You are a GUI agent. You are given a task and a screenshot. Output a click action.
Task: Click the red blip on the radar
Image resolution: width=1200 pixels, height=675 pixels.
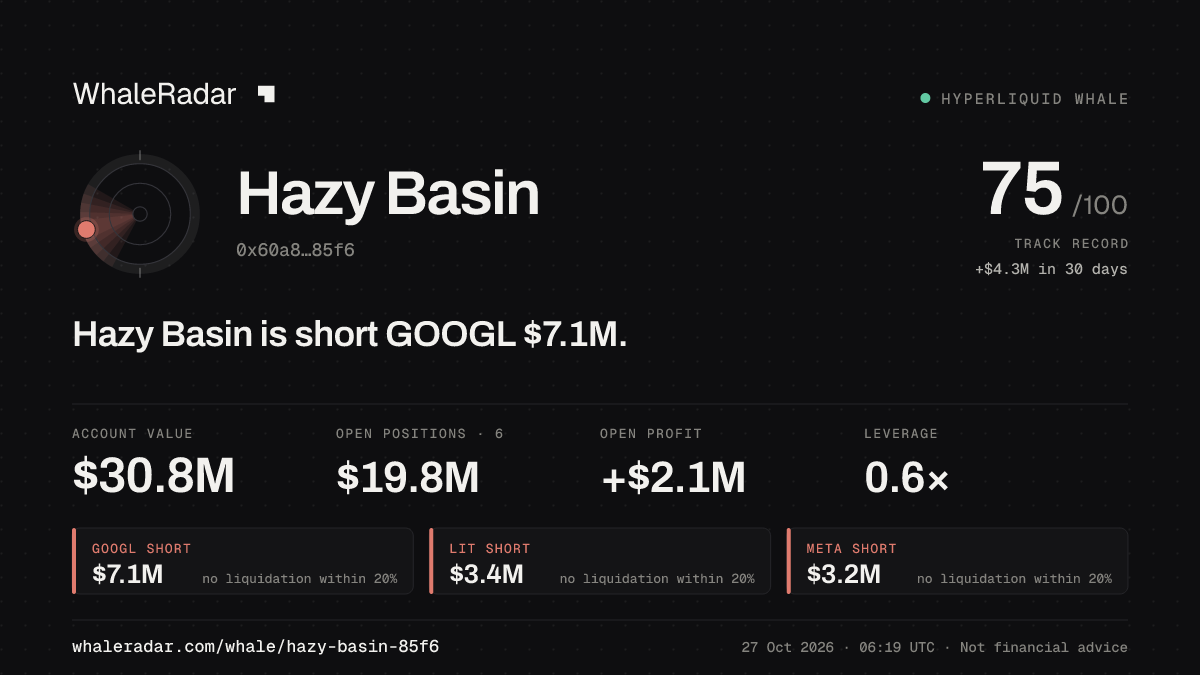pos(86,229)
